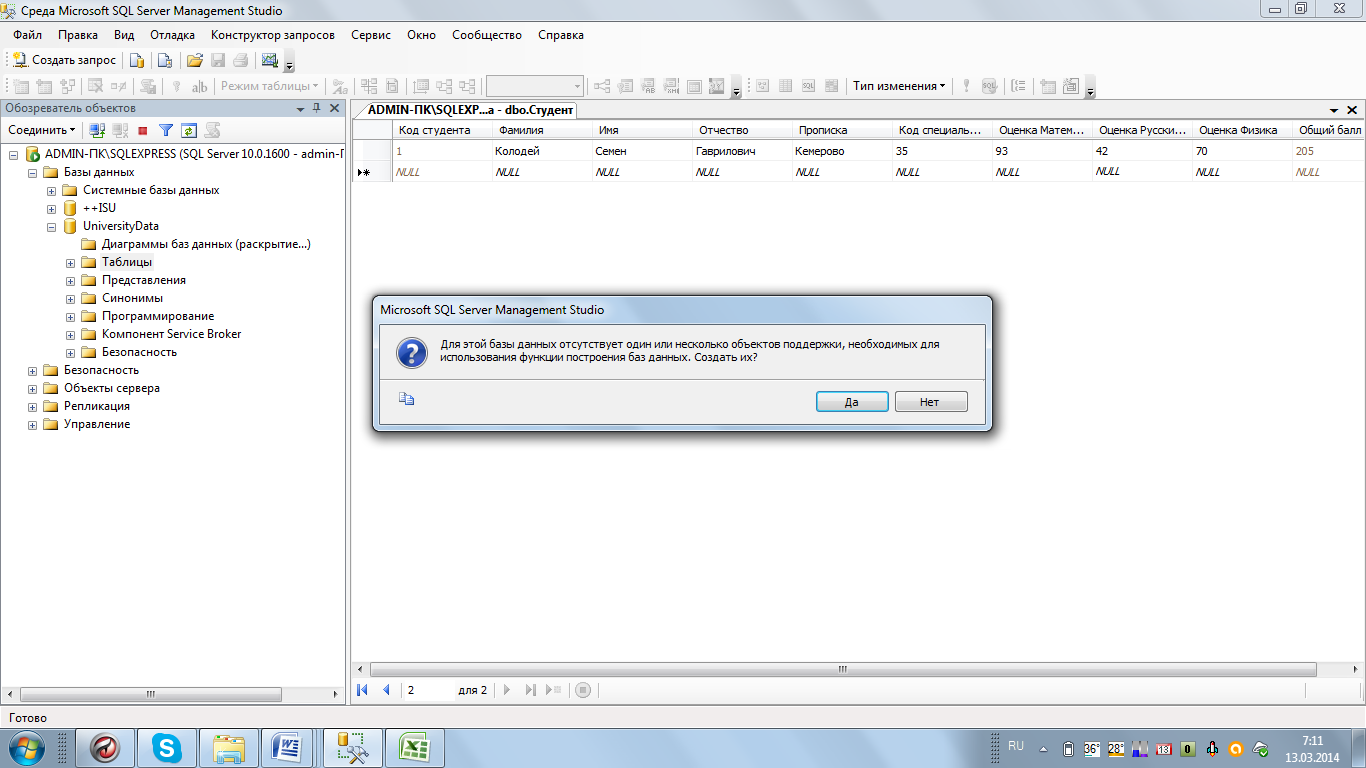1366x768 pixels.
Task: Open the active documents list dropdown arrow
Action: click(1334, 110)
